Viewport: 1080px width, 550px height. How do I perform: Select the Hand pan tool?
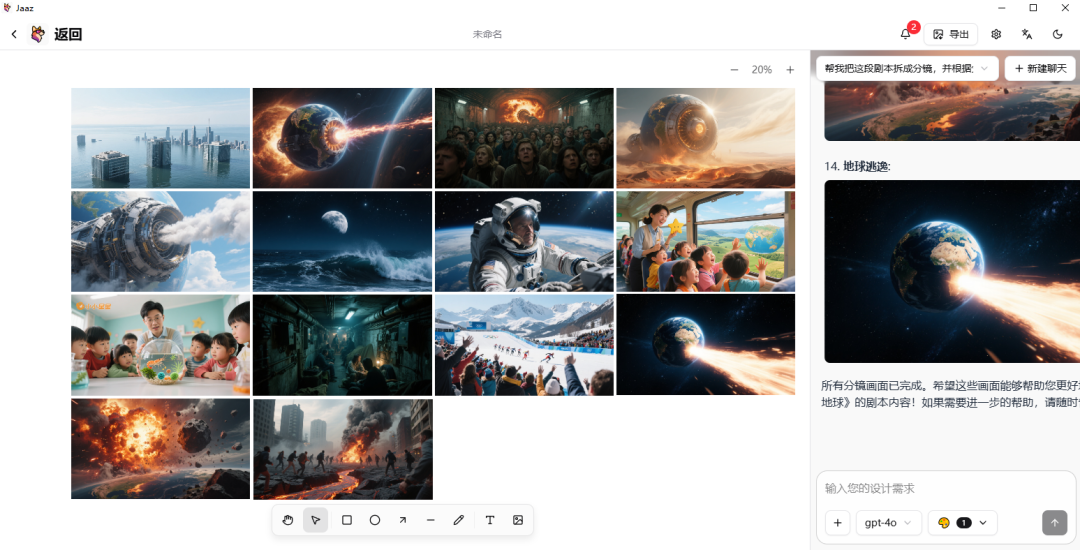[288, 520]
